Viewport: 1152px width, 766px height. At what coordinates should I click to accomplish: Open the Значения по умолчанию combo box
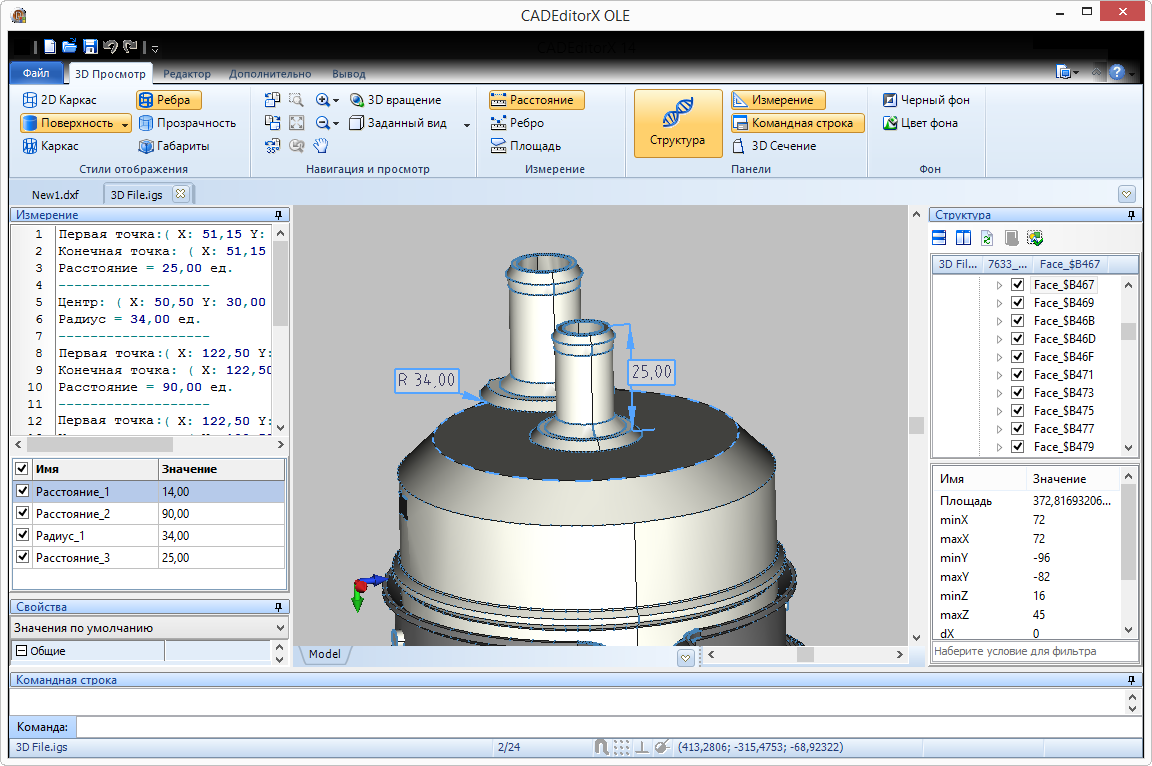(148, 628)
